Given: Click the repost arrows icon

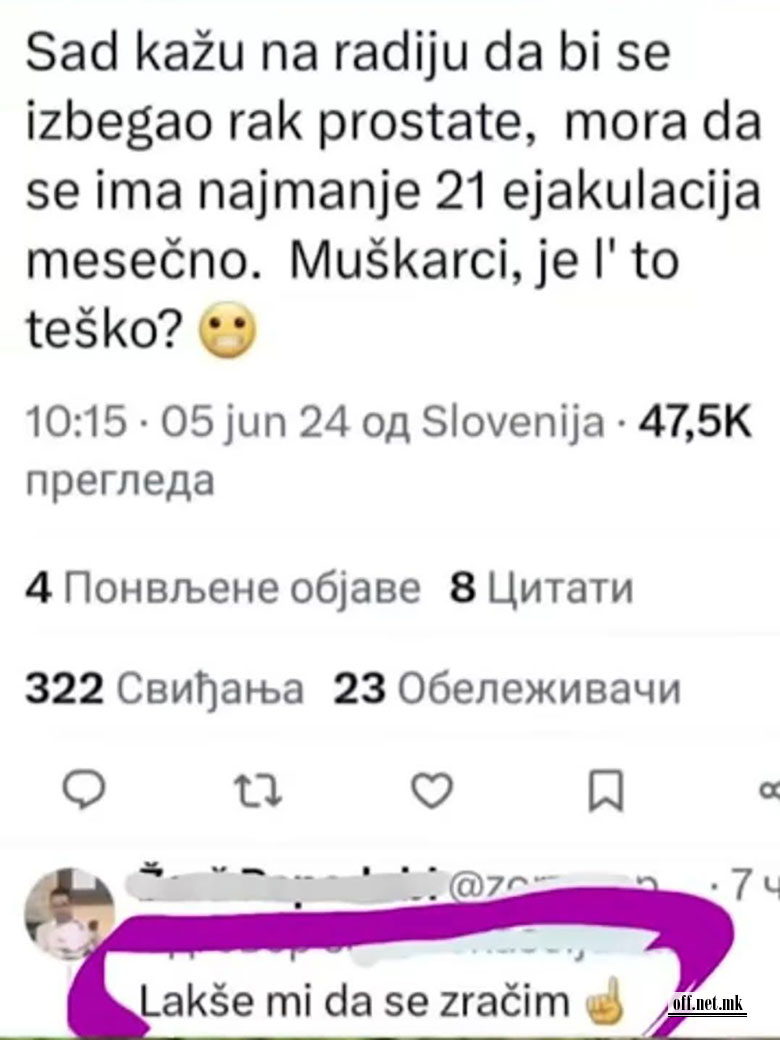Looking at the screenshot, I should (x=259, y=791).
